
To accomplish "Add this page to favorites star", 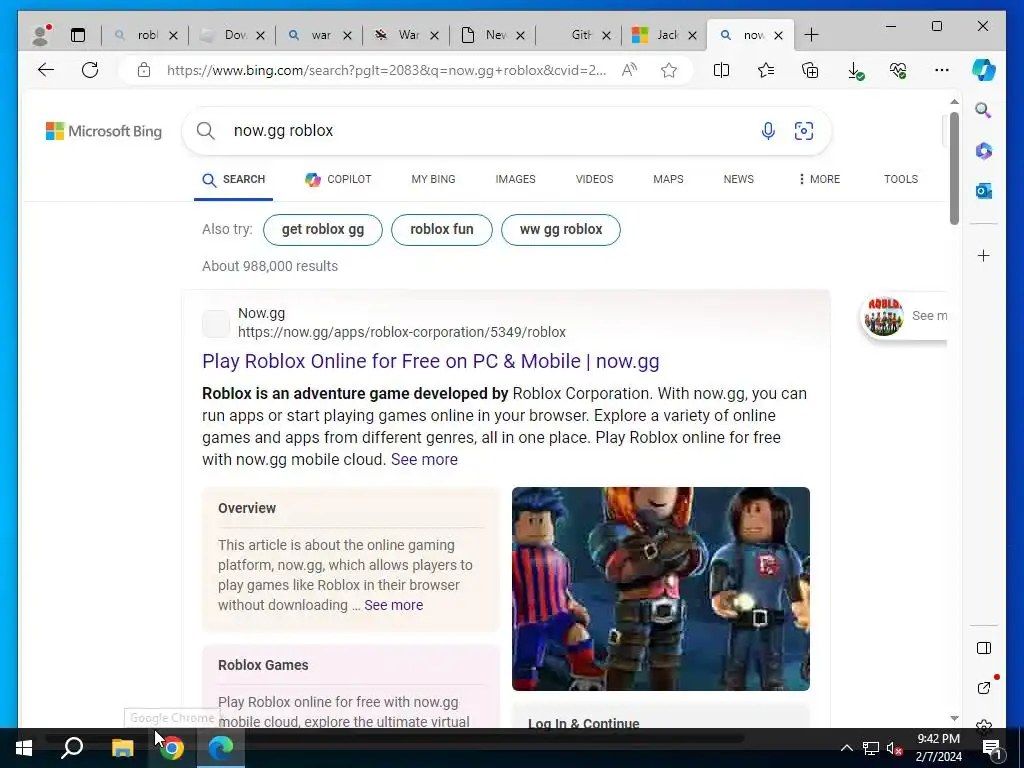I will click(x=668, y=70).
